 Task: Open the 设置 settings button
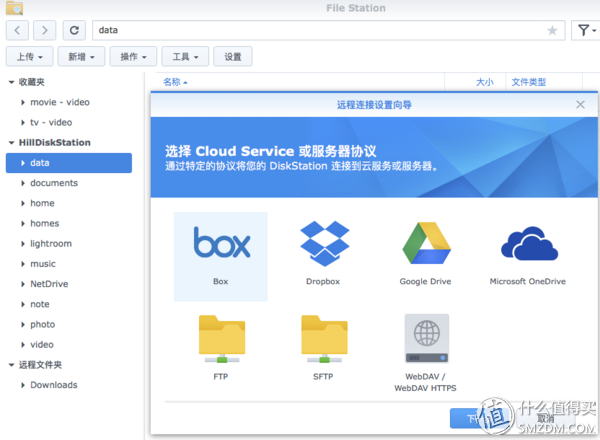[233, 57]
